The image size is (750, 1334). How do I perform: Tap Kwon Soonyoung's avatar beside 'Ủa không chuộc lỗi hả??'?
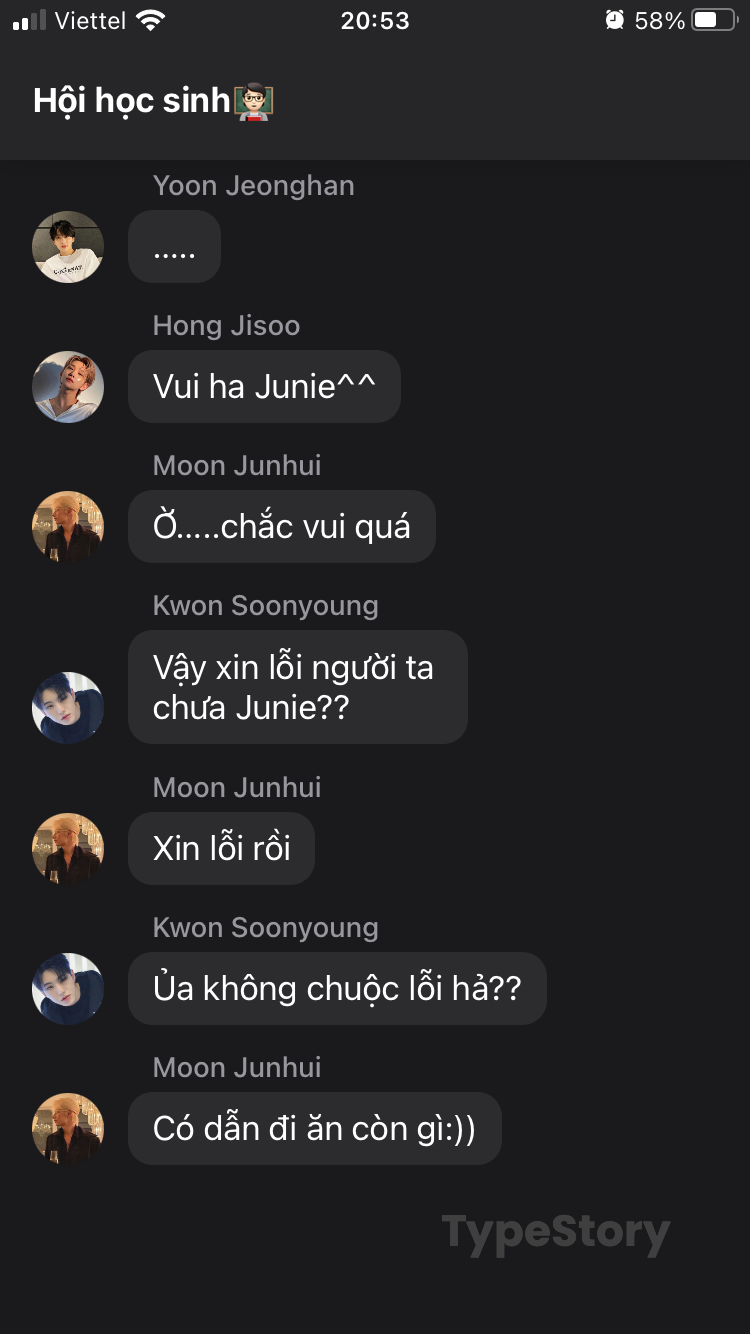click(x=68, y=989)
